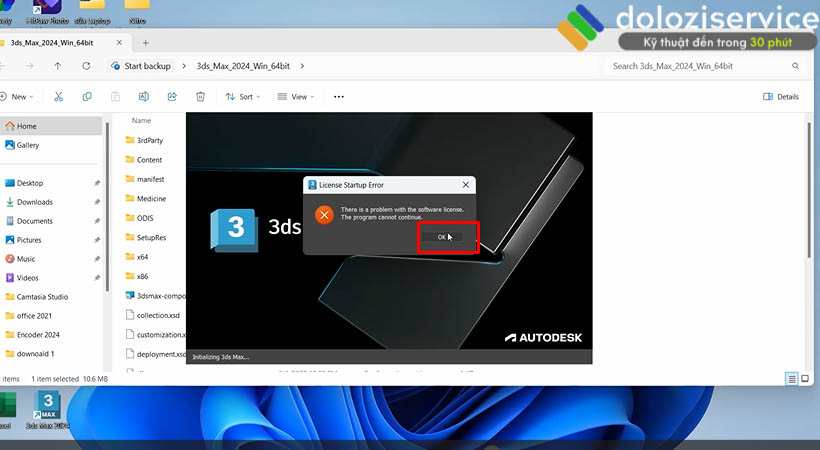Open the Sort dropdown menu

click(242, 97)
